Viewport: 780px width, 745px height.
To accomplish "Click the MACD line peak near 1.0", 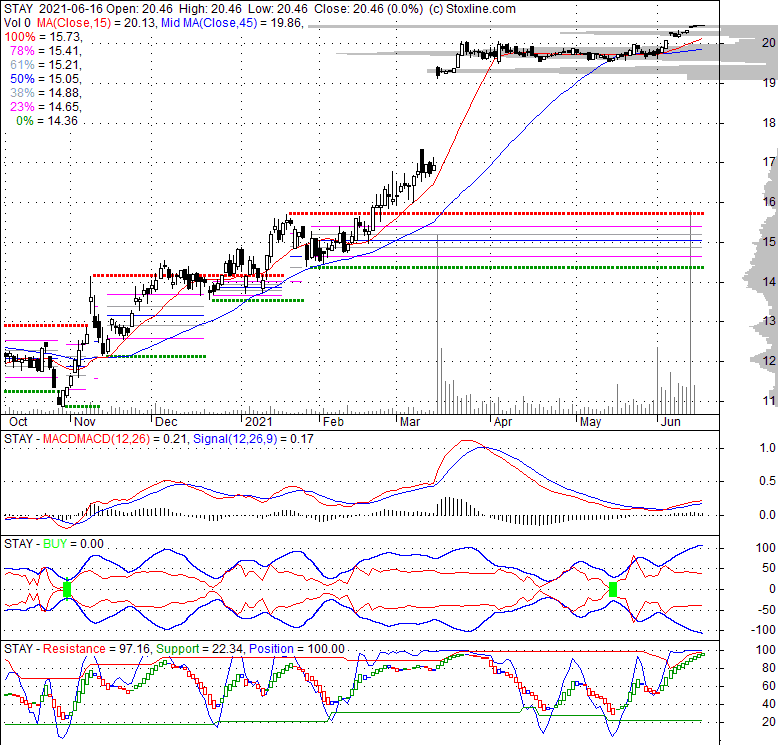I will pos(467,441).
